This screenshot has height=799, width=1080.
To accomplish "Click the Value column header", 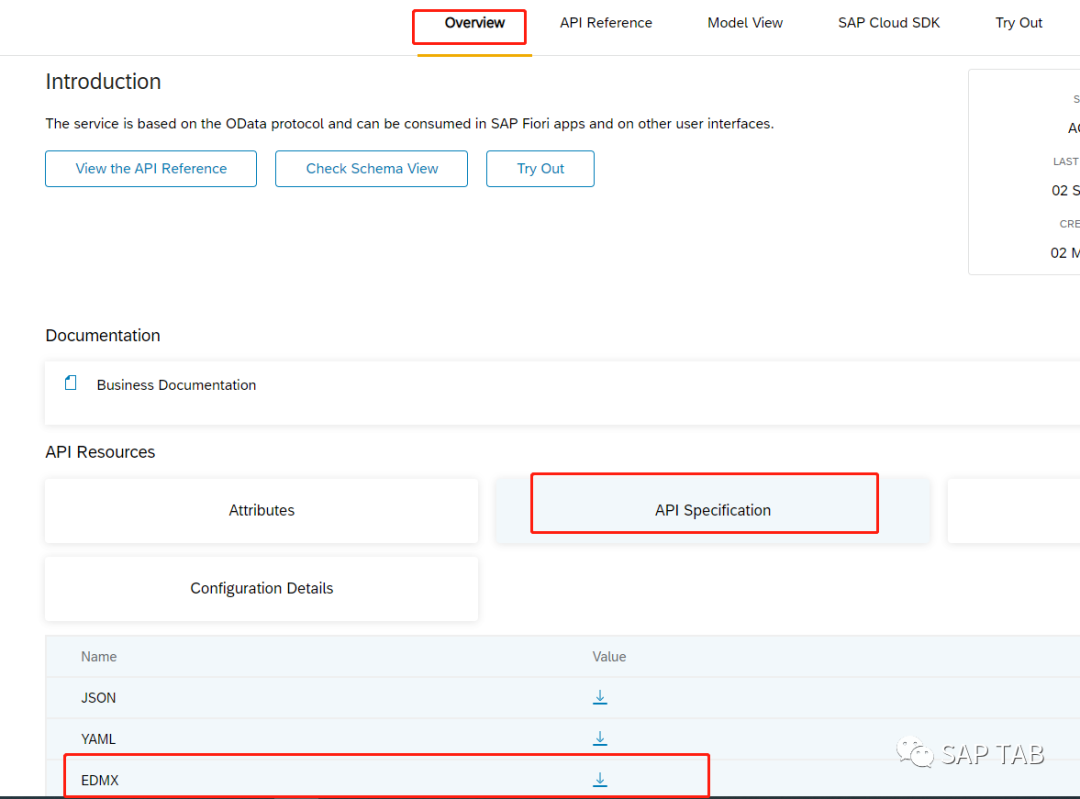I will [x=609, y=656].
